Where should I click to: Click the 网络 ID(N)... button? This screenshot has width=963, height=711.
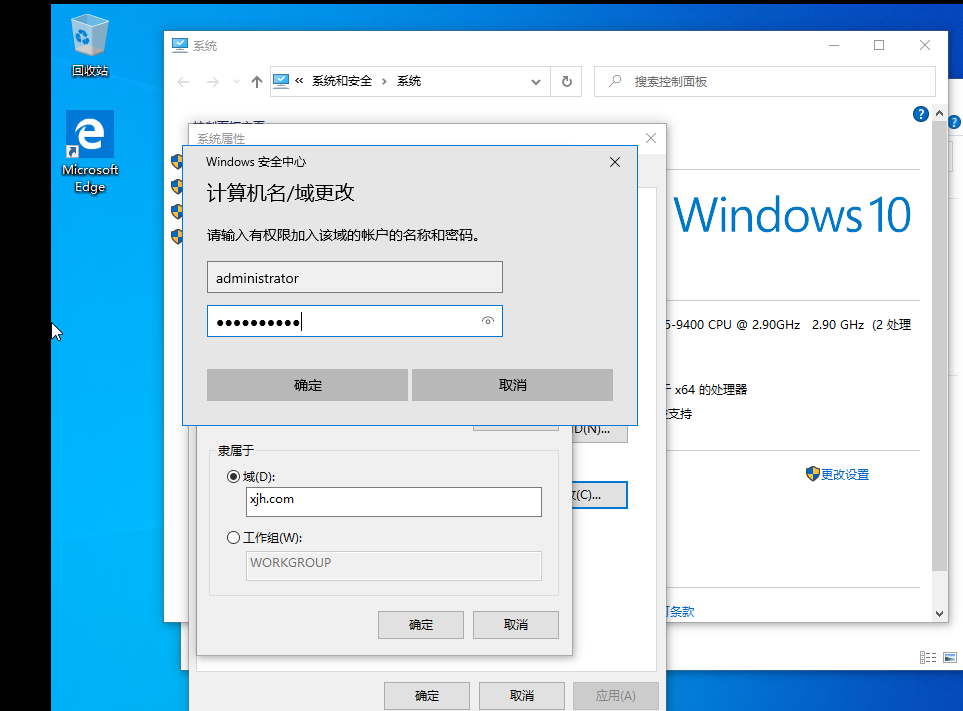[x=599, y=431]
